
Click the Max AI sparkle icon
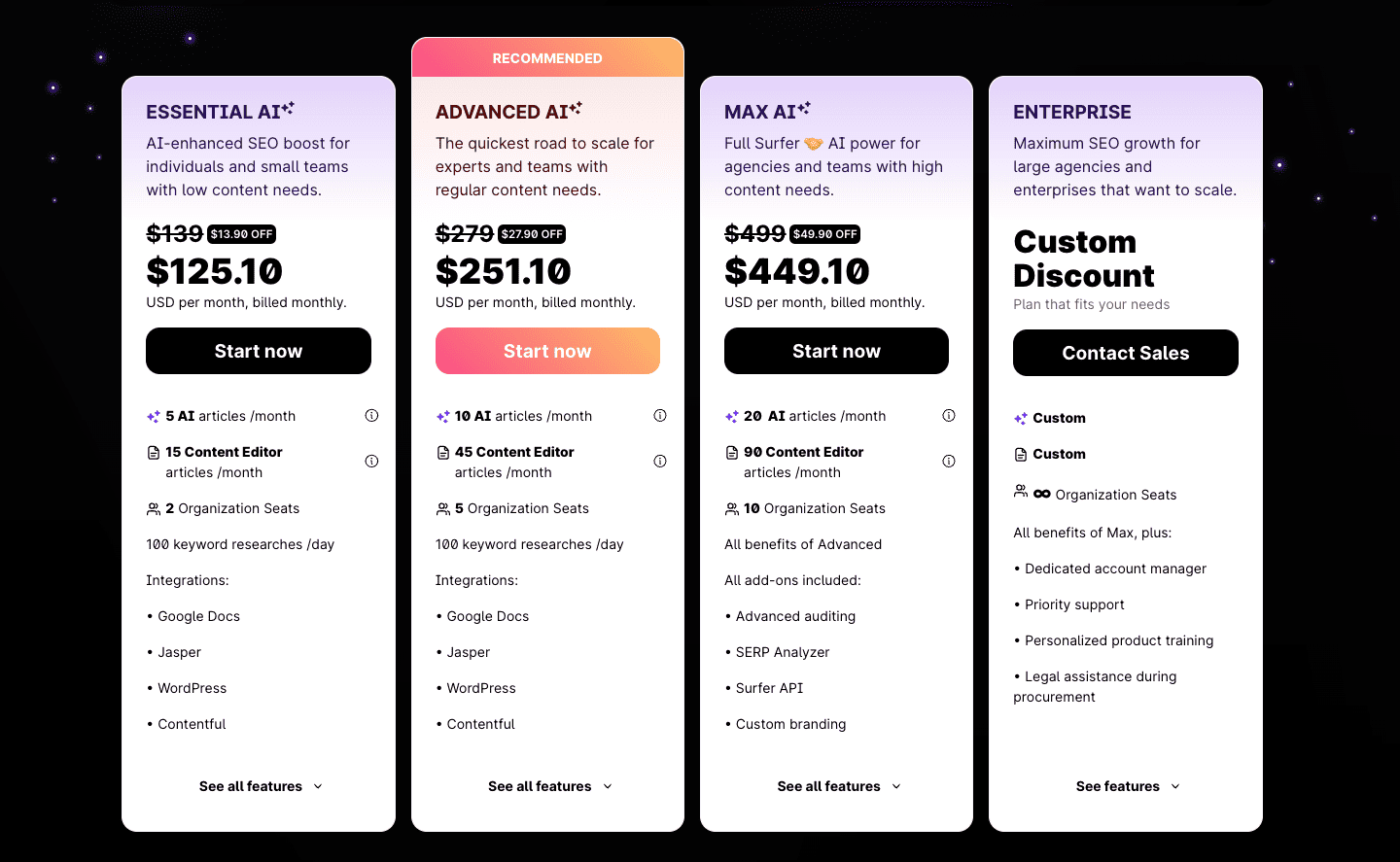804,109
